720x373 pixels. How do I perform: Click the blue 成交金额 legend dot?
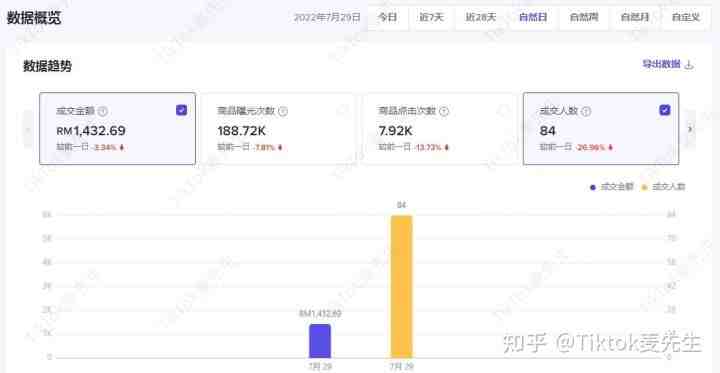tap(593, 187)
